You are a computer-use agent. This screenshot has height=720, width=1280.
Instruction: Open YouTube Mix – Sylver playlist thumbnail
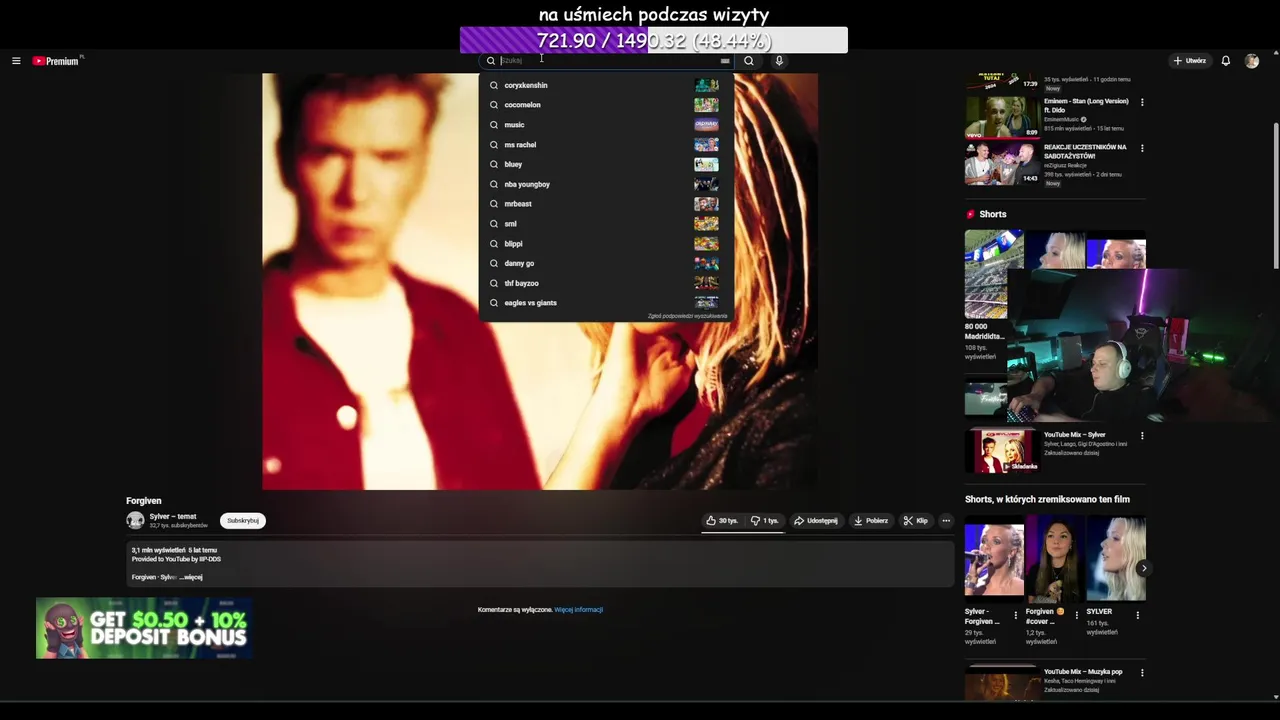pos(1002,451)
